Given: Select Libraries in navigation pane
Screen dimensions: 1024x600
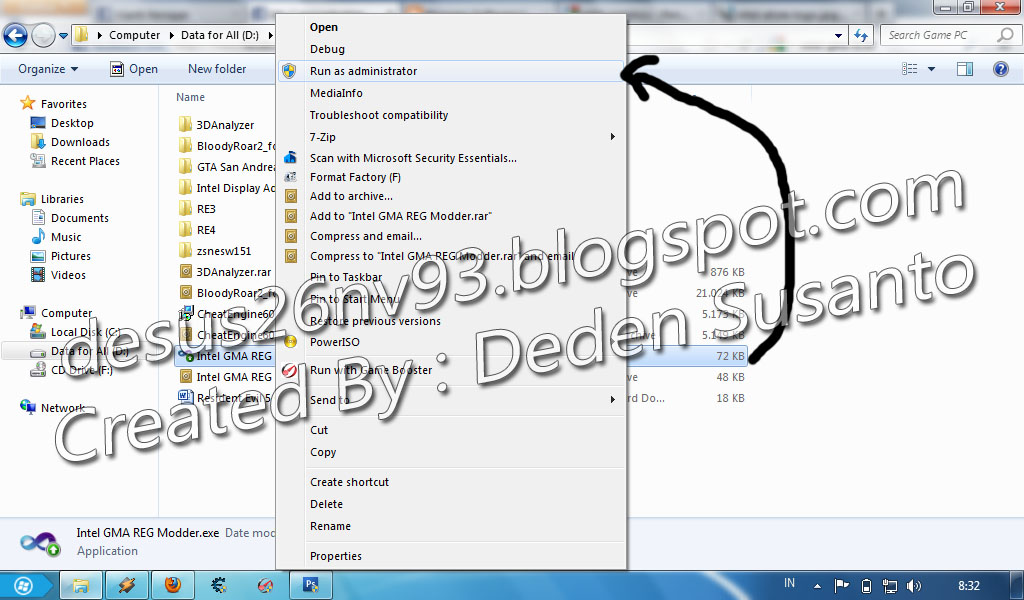Looking at the screenshot, I should [x=62, y=199].
